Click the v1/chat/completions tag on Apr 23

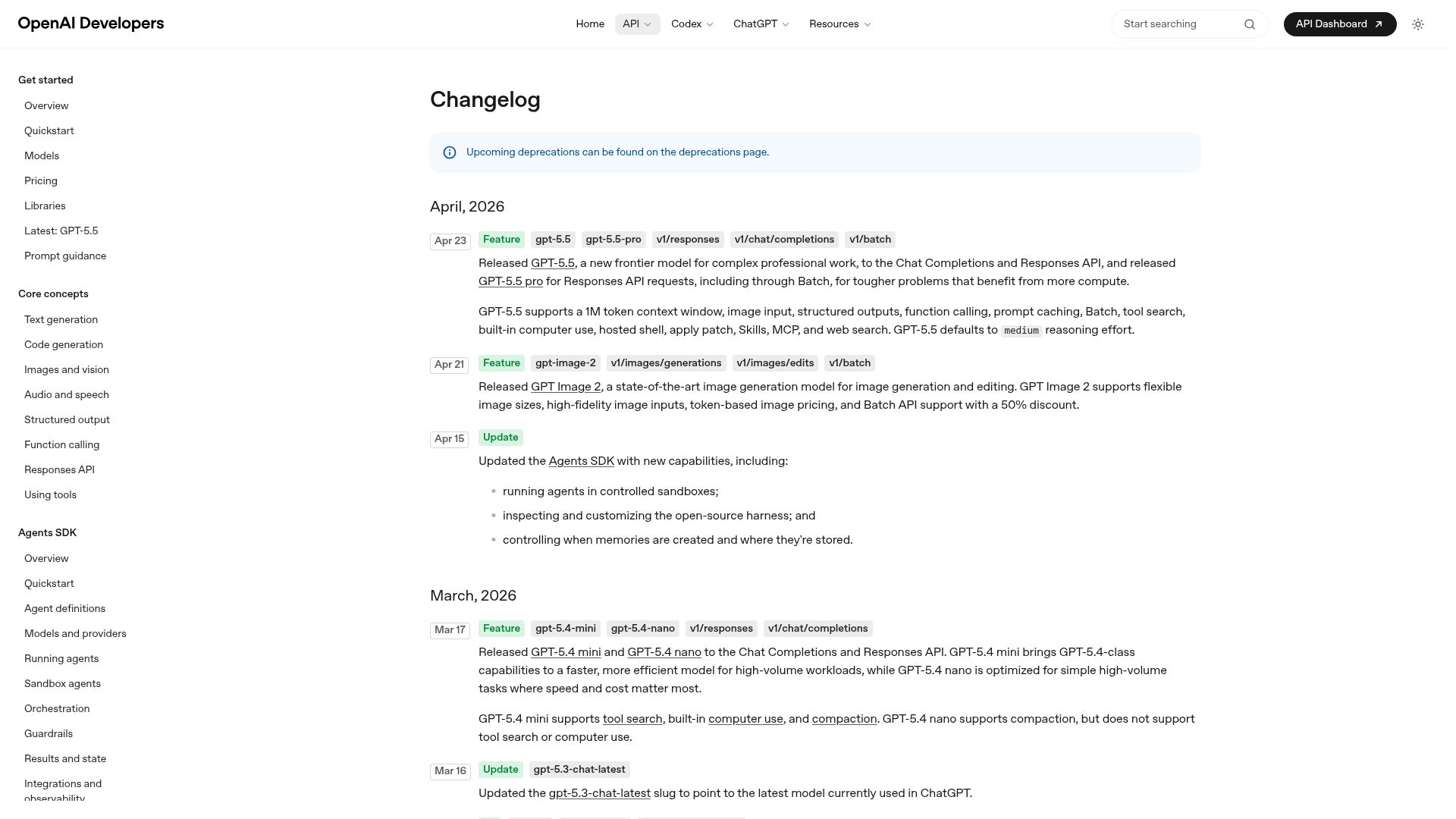click(x=784, y=240)
